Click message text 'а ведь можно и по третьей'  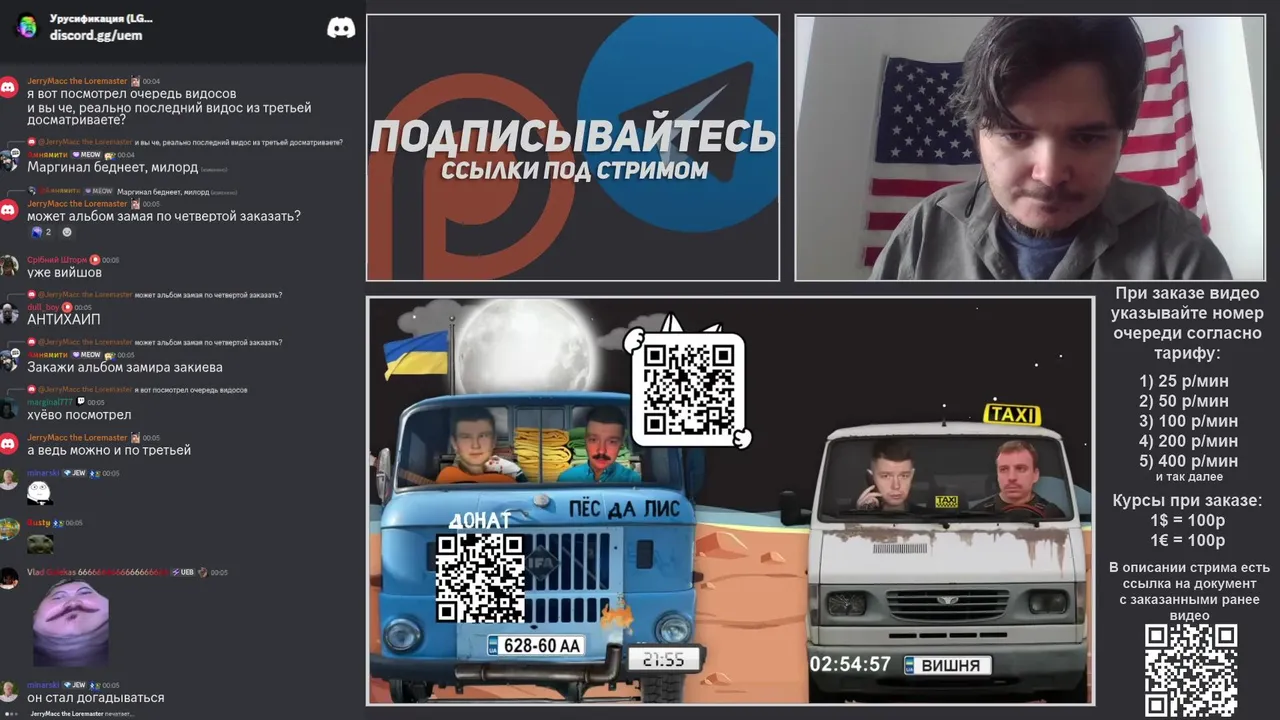pos(109,450)
